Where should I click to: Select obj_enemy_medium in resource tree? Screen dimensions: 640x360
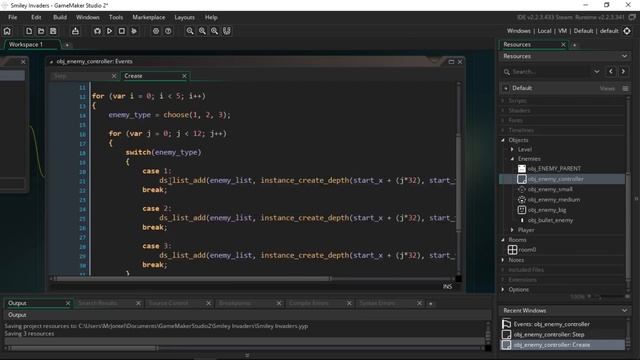click(x=553, y=200)
